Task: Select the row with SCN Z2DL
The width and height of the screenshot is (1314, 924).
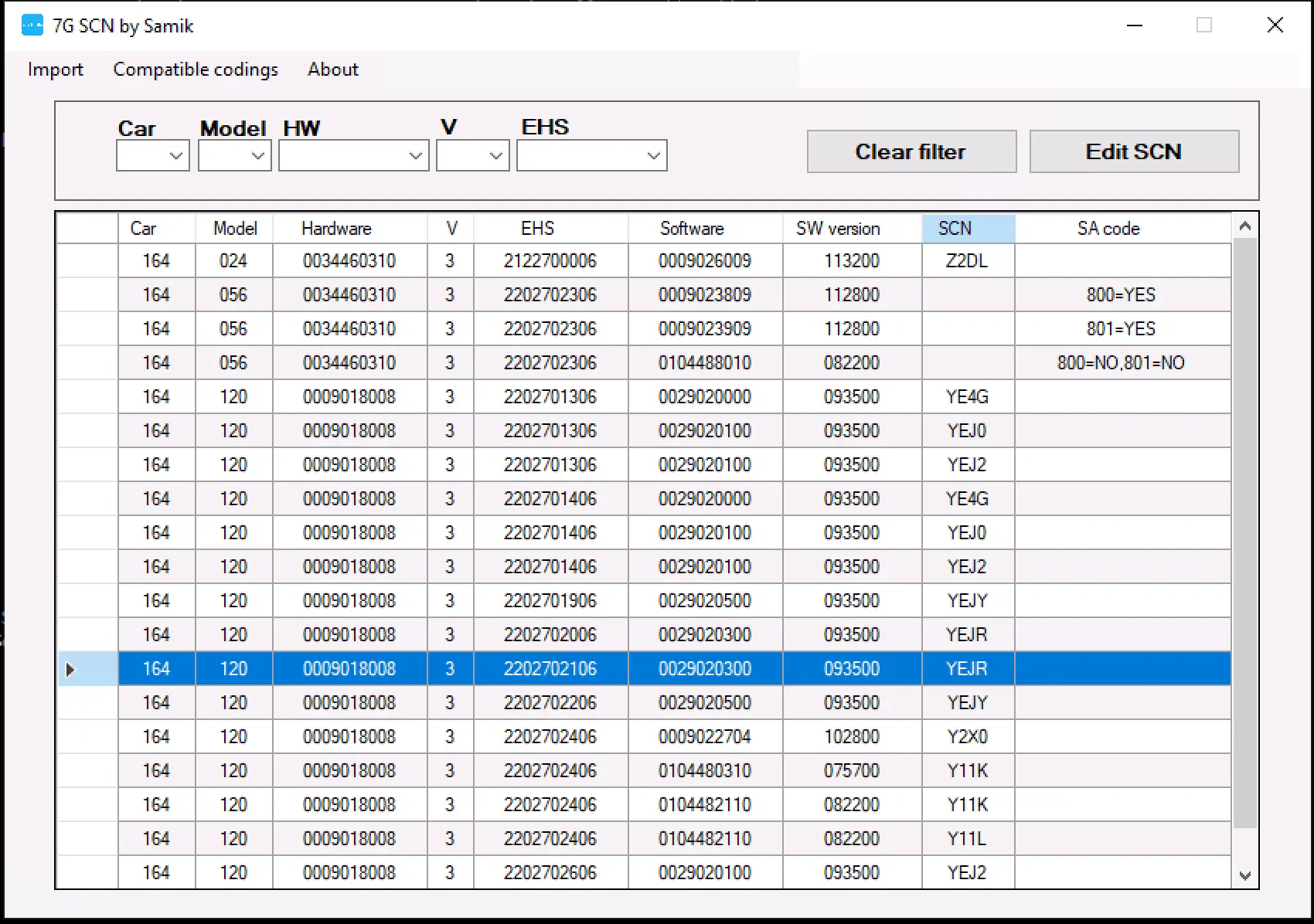Action: coord(967,261)
